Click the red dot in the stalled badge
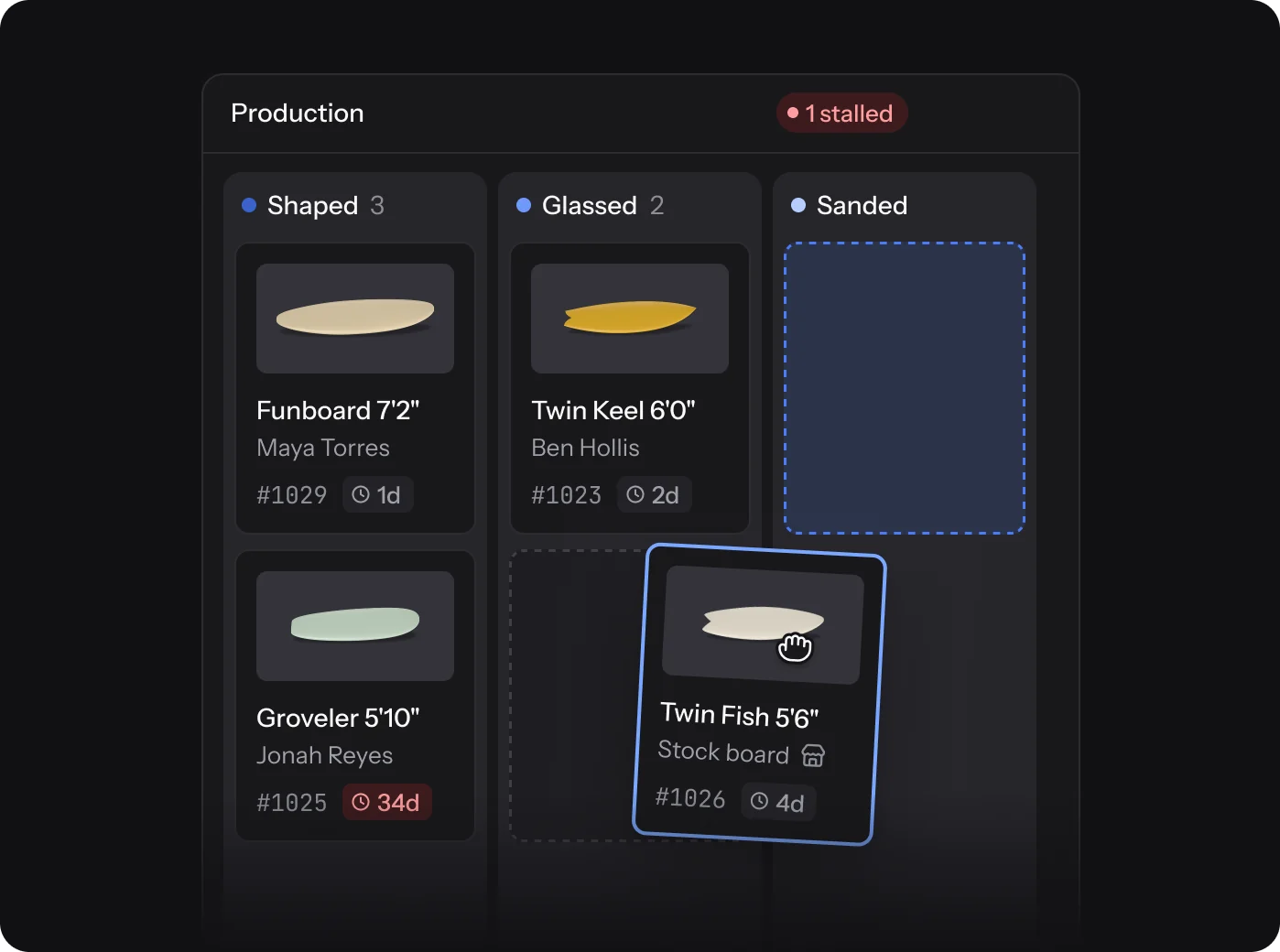Screen dimensions: 1280x952 point(793,113)
